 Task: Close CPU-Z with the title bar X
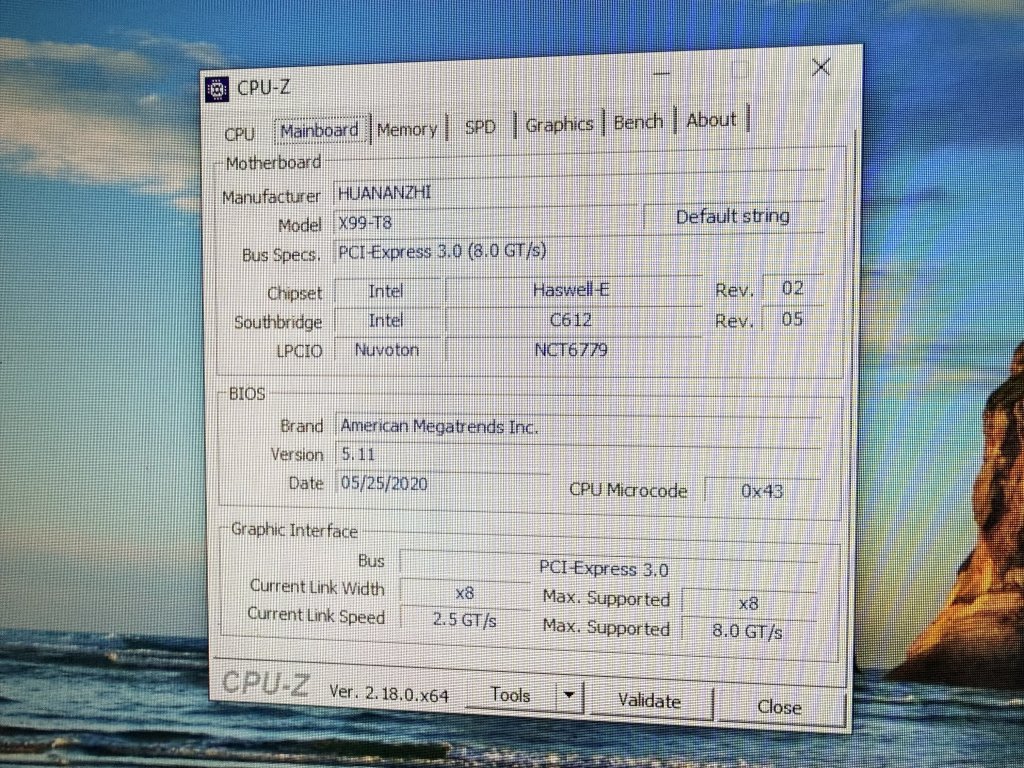pyautogui.click(x=821, y=67)
